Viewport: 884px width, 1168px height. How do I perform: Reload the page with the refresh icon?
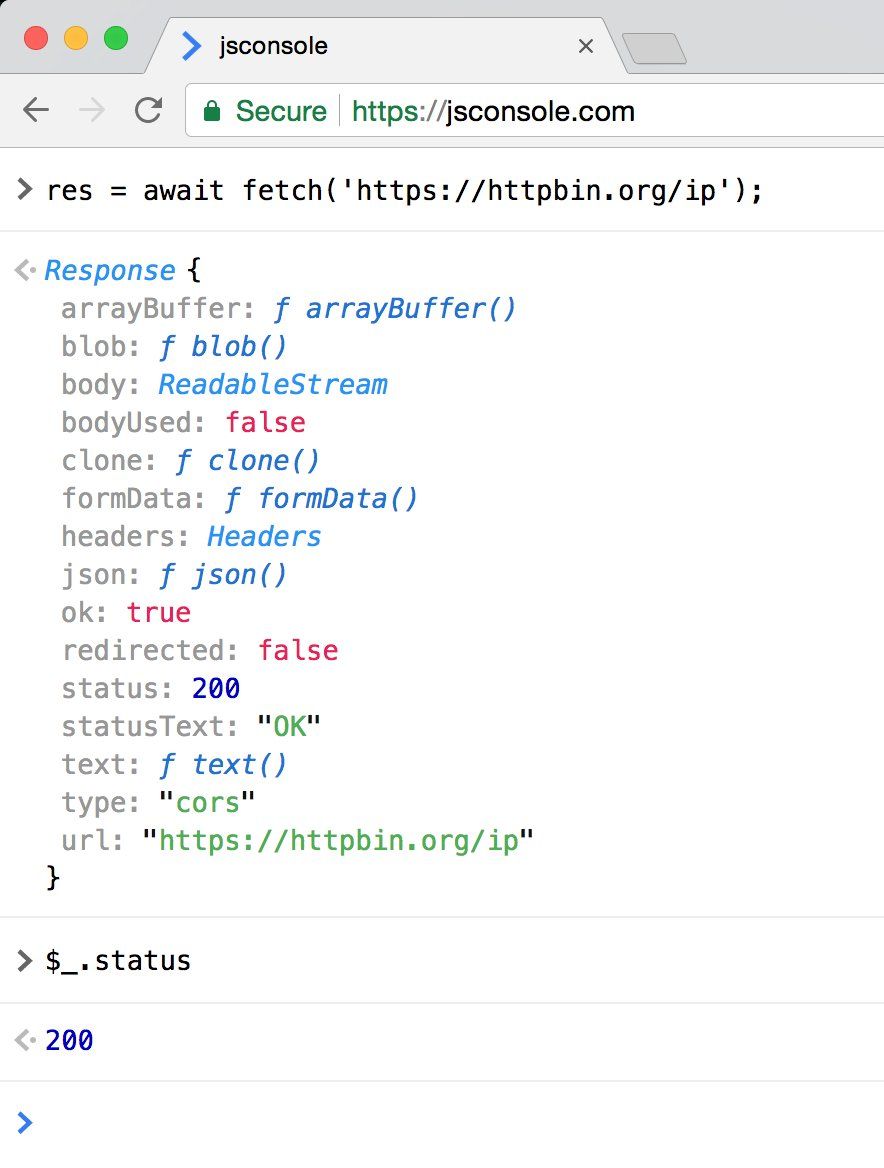149,110
